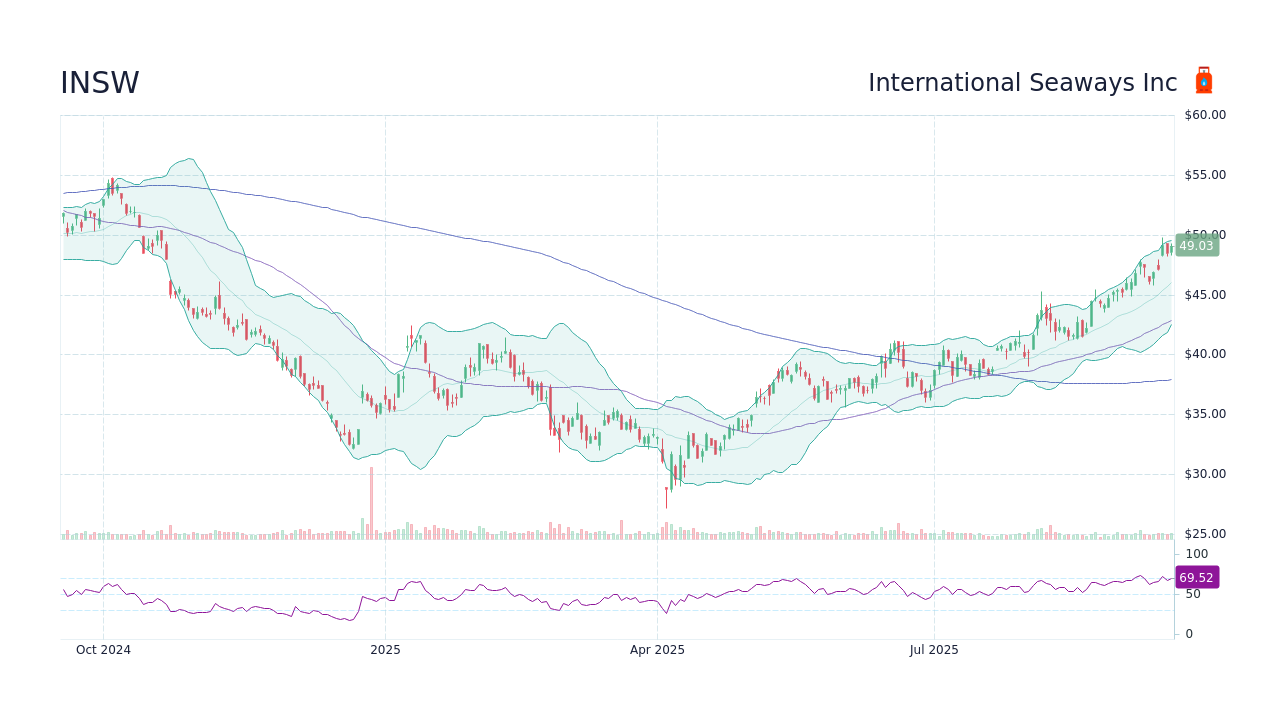Select the green 49.03 current price tag
The width and height of the screenshot is (1280, 720).
point(1199,245)
